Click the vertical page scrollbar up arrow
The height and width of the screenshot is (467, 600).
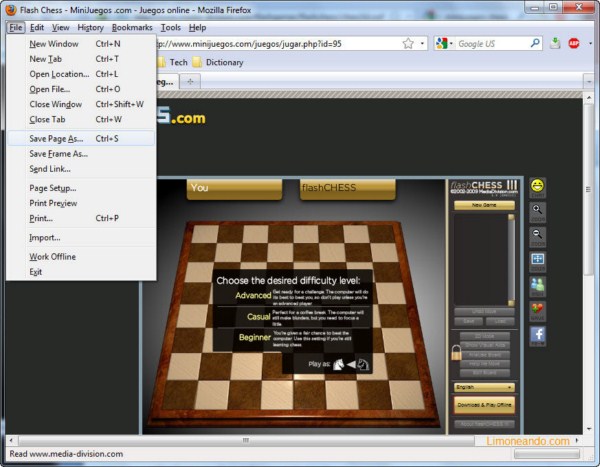click(x=589, y=98)
